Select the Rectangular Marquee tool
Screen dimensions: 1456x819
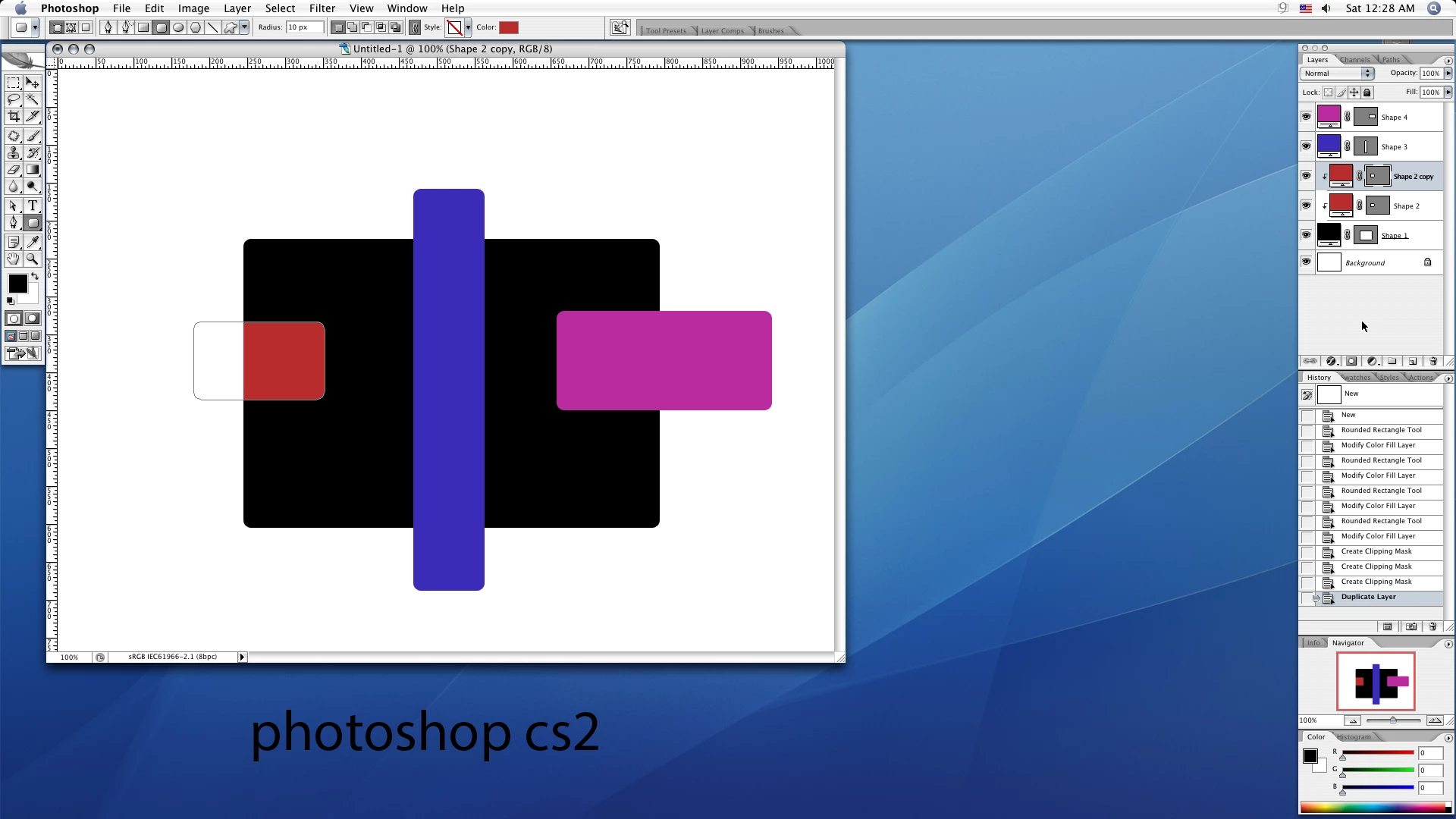click(14, 83)
